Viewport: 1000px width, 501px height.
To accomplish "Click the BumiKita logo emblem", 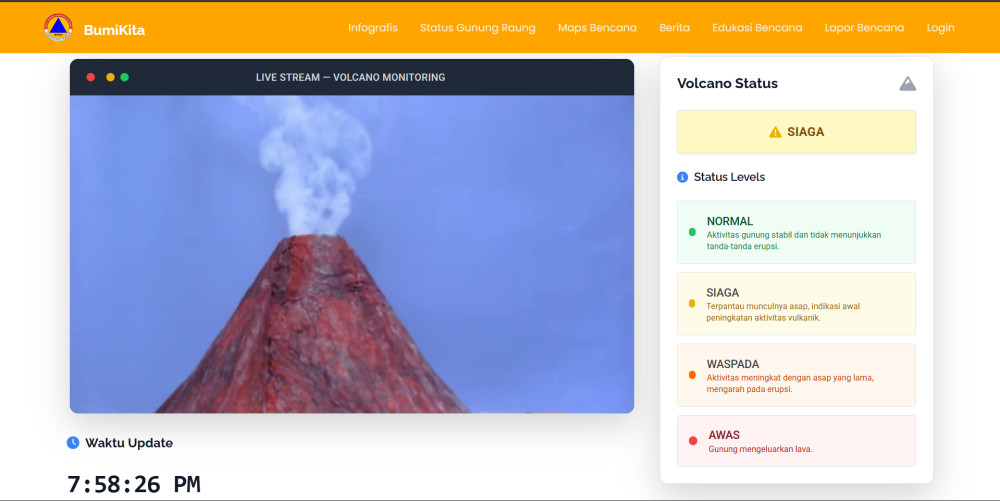I will coord(59,28).
